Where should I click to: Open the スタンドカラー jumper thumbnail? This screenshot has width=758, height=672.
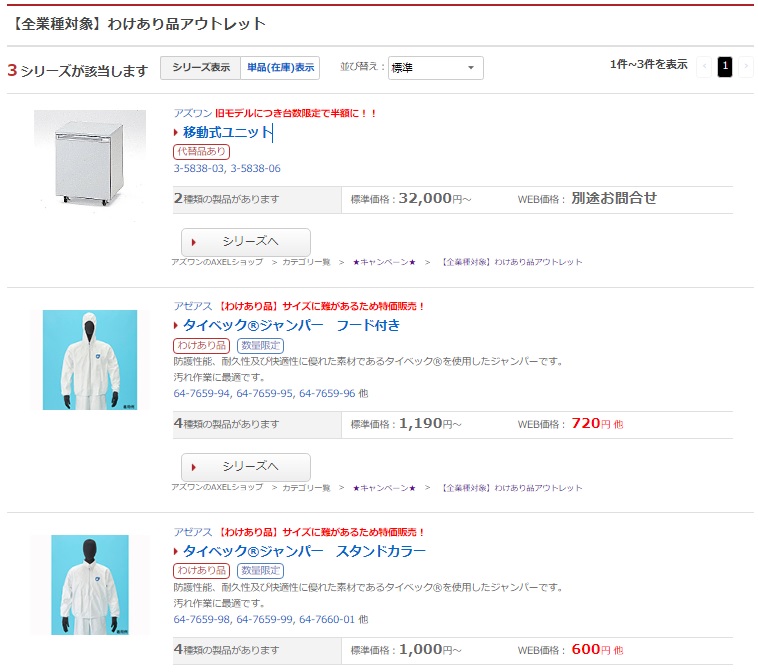pyautogui.click(x=90, y=585)
